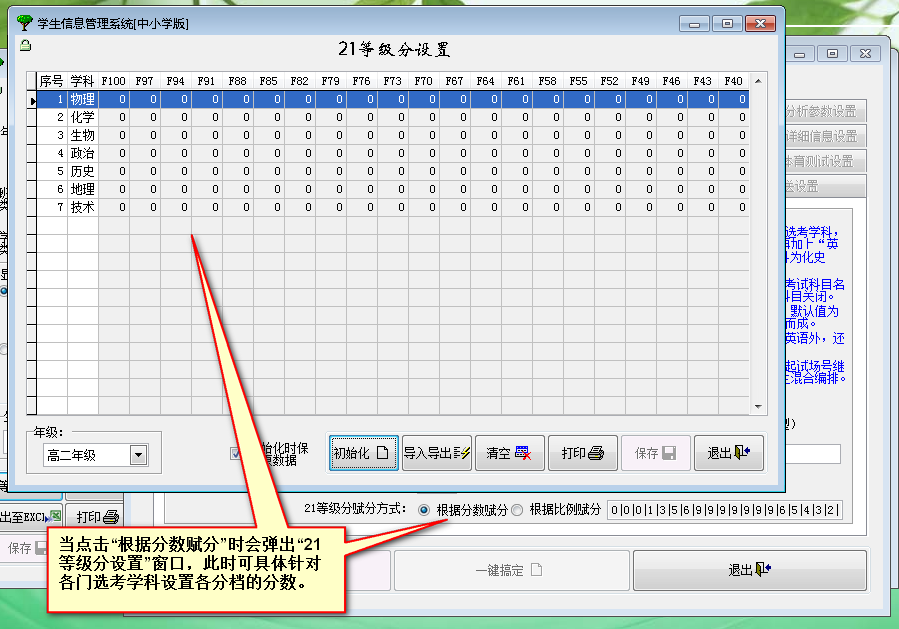Click the F100 column header
899x629 pixels.
[x=113, y=81]
